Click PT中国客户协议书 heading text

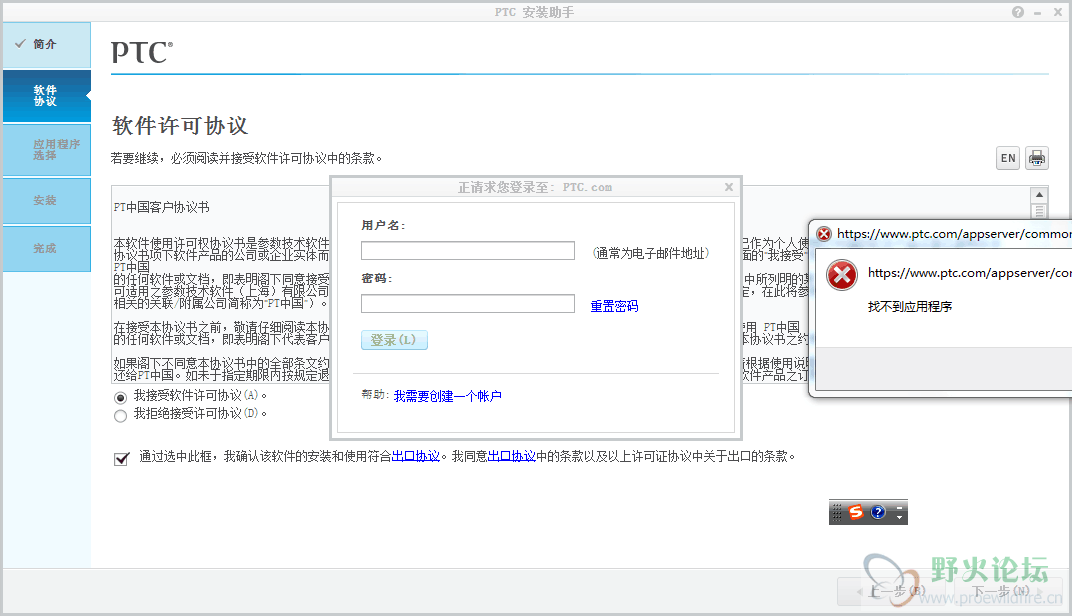tap(161, 207)
